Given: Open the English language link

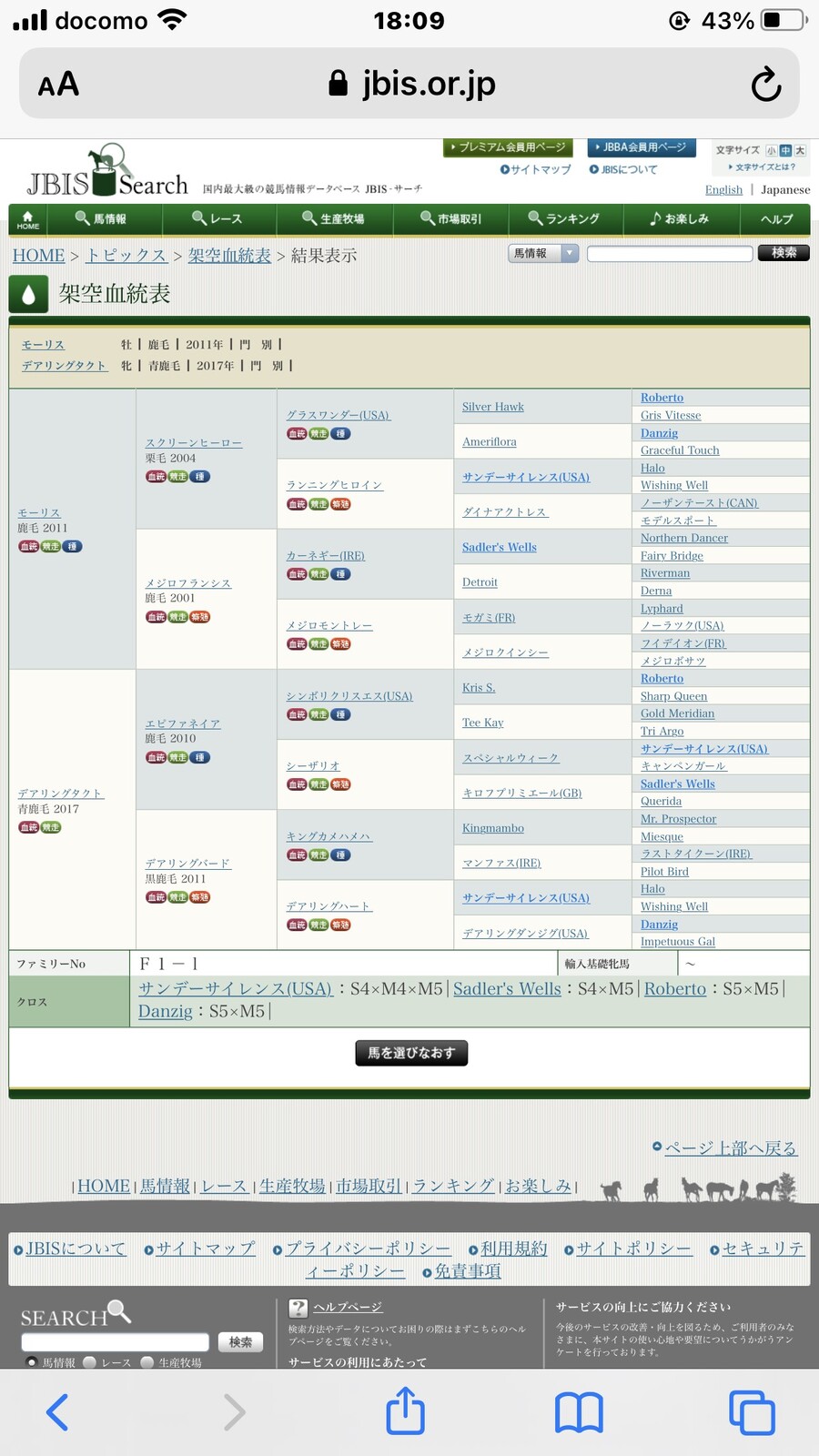Looking at the screenshot, I should click(723, 189).
